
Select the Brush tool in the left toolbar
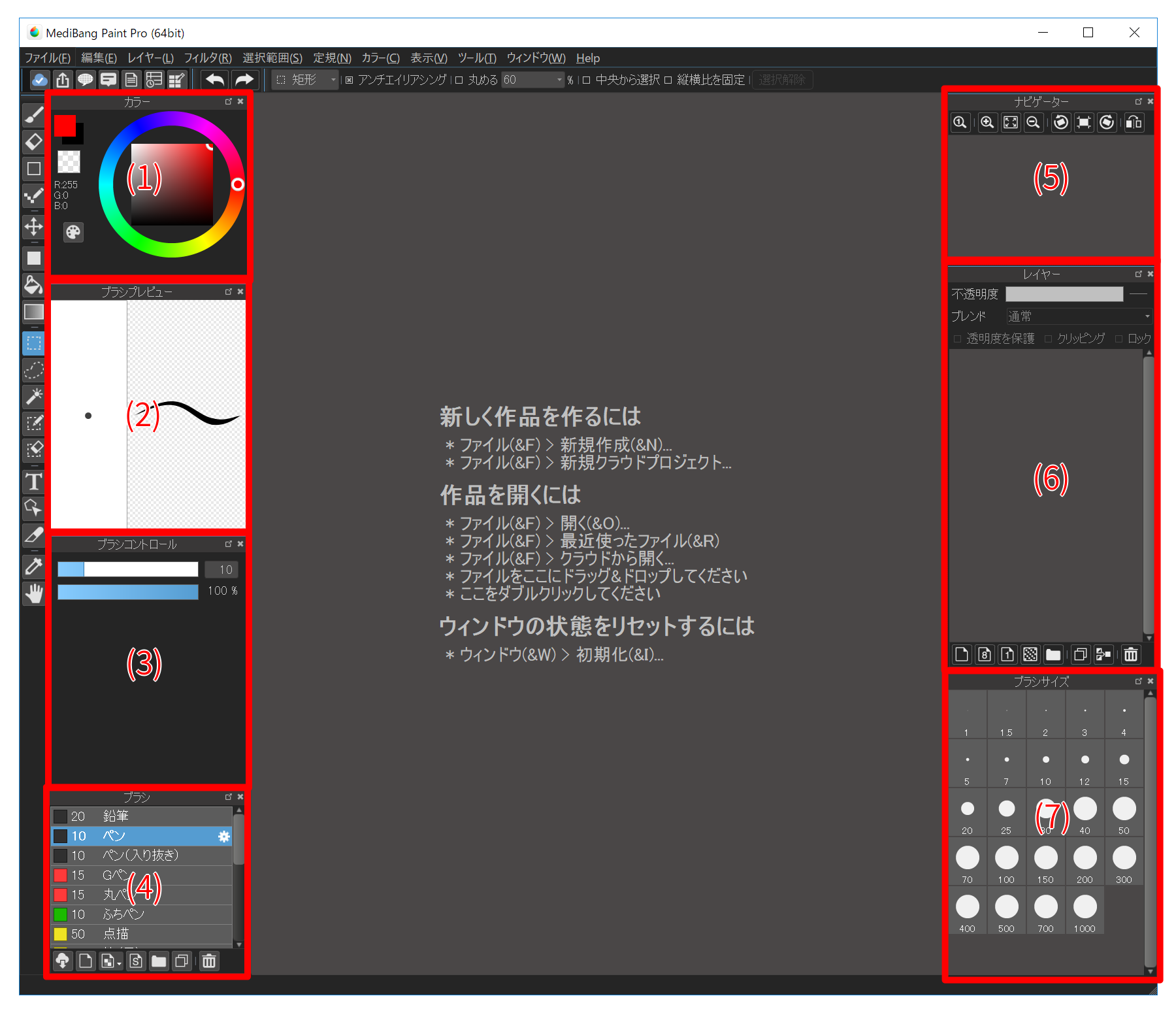tap(33, 114)
